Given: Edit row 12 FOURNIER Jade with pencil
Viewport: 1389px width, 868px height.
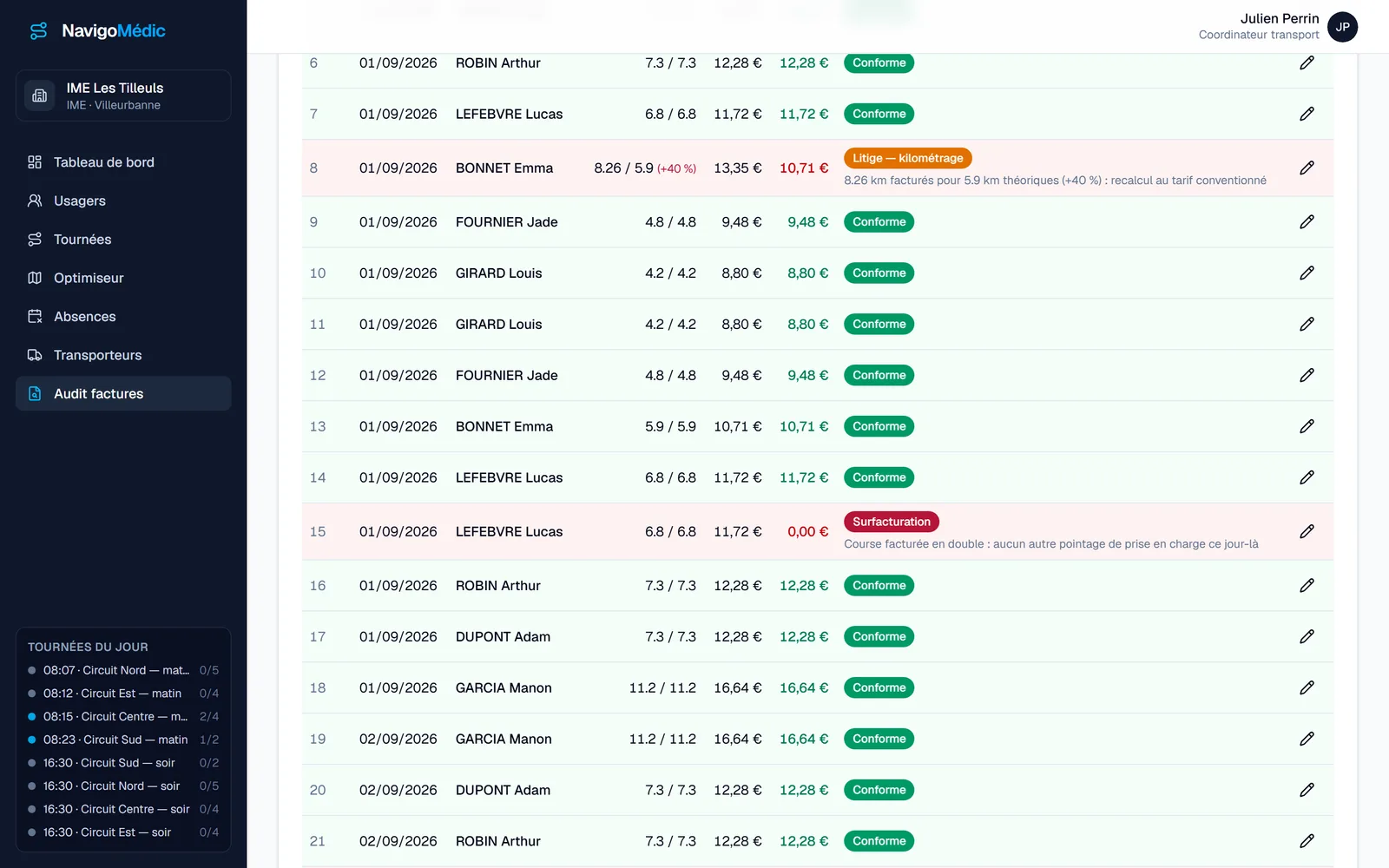Looking at the screenshot, I should [1307, 375].
